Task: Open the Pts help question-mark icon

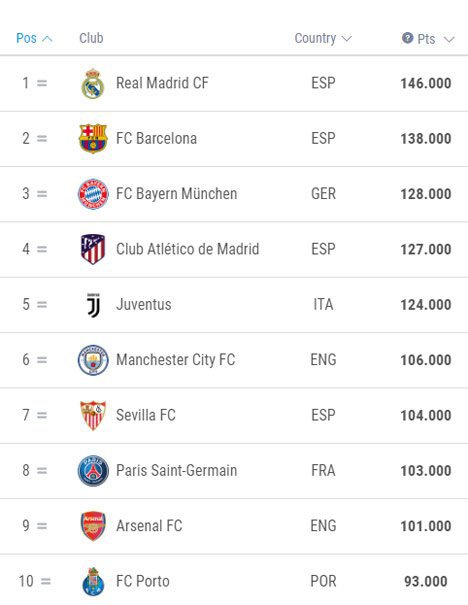Action: point(407,38)
